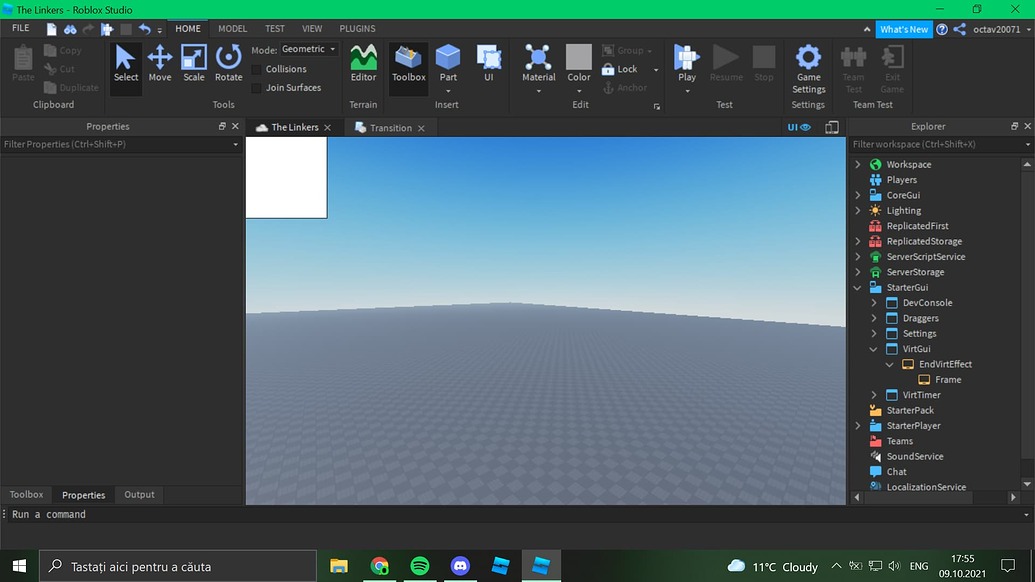Activate the Move tool
The width and height of the screenshot is (1035, 582).
click(160, 64)
